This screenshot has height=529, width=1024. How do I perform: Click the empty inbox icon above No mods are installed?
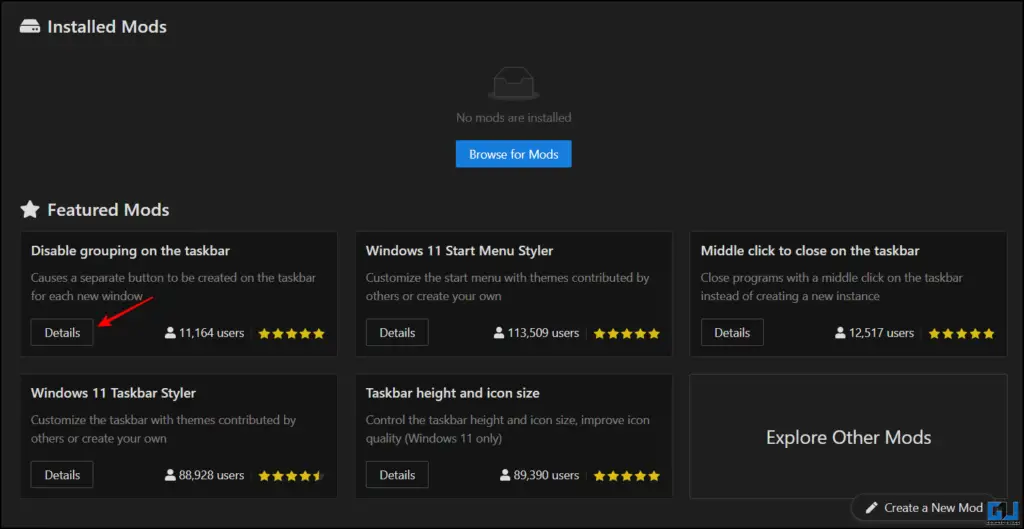513,85
